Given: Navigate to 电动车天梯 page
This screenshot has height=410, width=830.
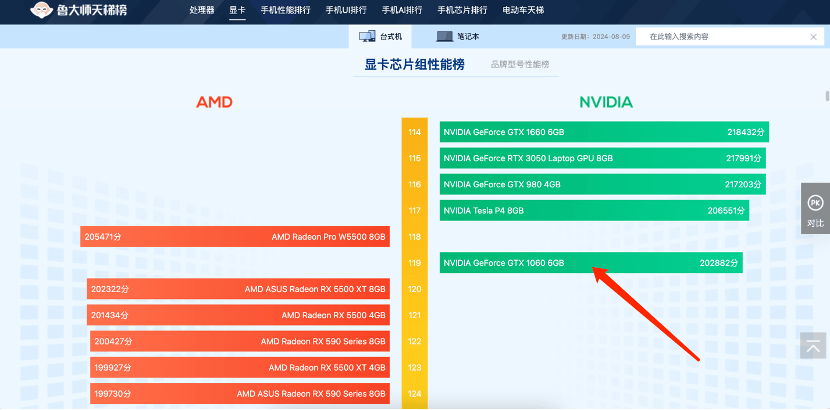Looking at the screenshot, I should 524,10.
